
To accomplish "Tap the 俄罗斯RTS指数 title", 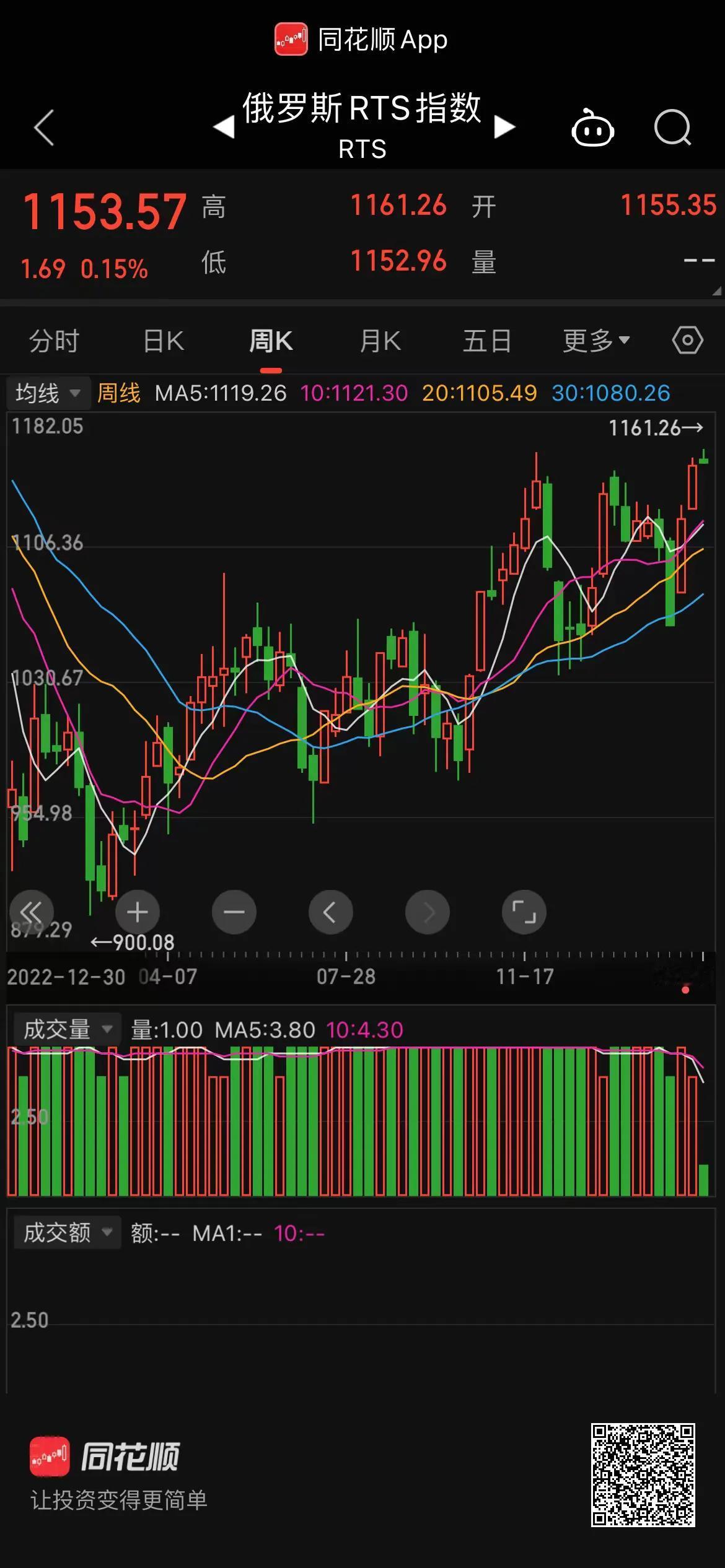I will (x=362, y=108).
